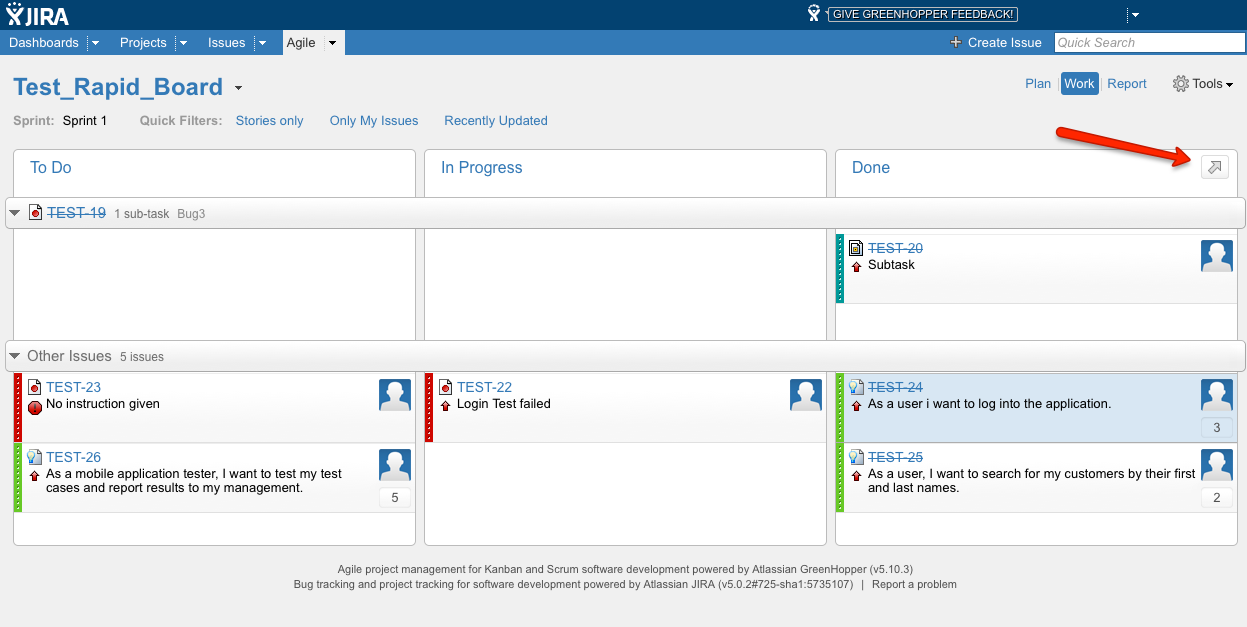
Task: Click the JIRA logo
Action: (38, 14)
